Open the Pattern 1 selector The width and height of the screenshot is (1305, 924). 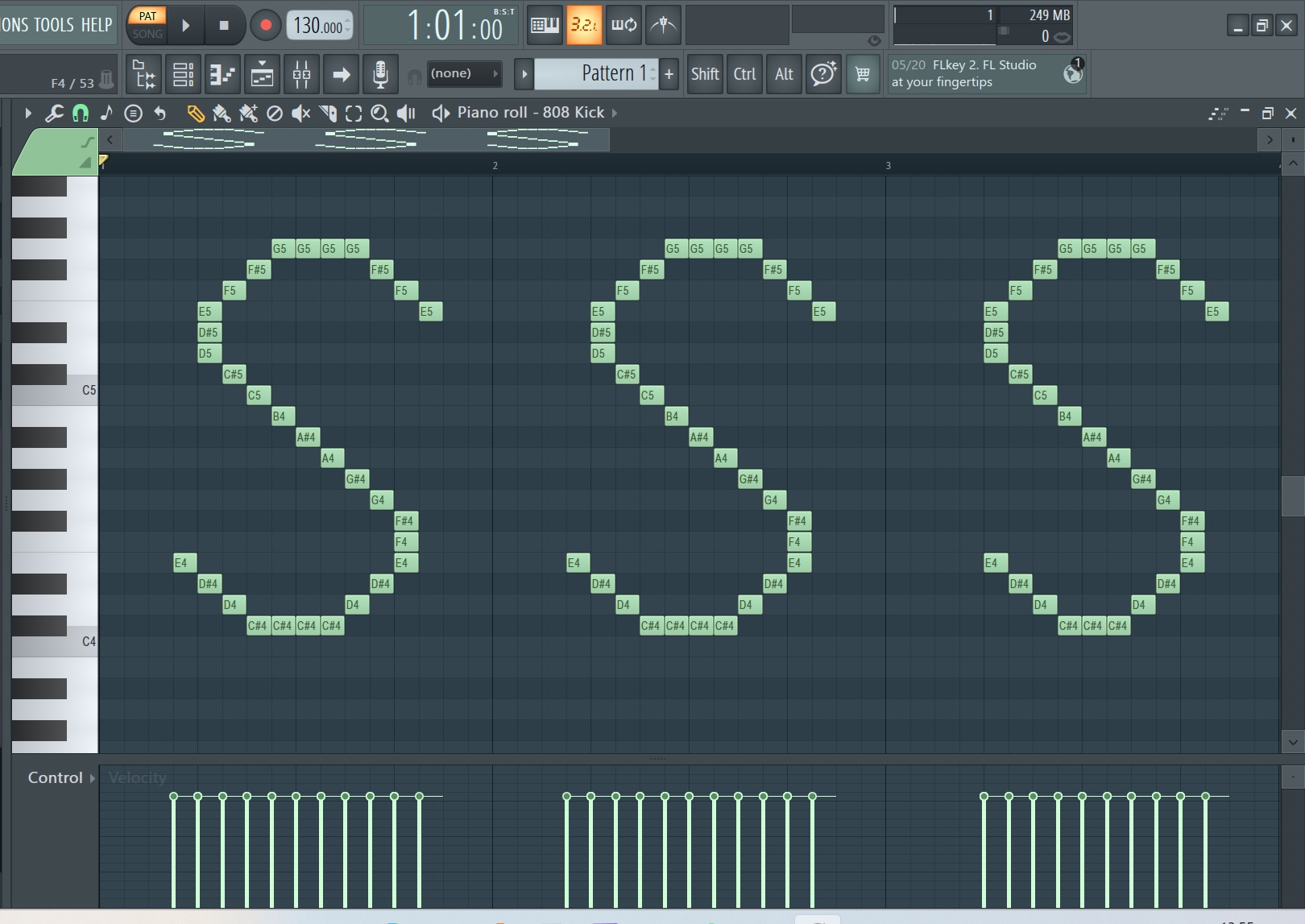coord(596,74)
